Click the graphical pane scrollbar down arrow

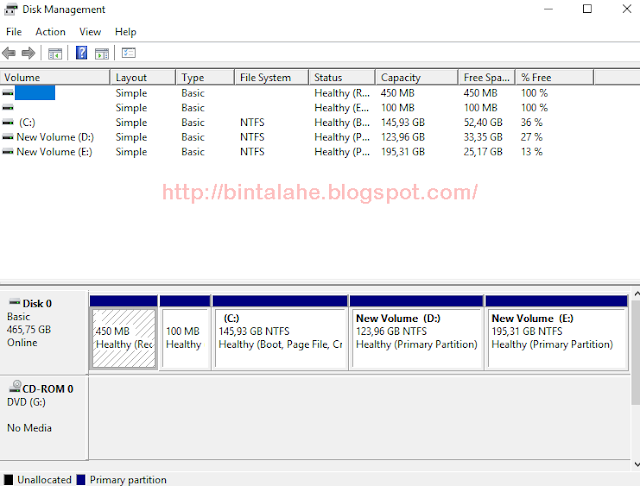pyautogui.click(x=636, y=464)
